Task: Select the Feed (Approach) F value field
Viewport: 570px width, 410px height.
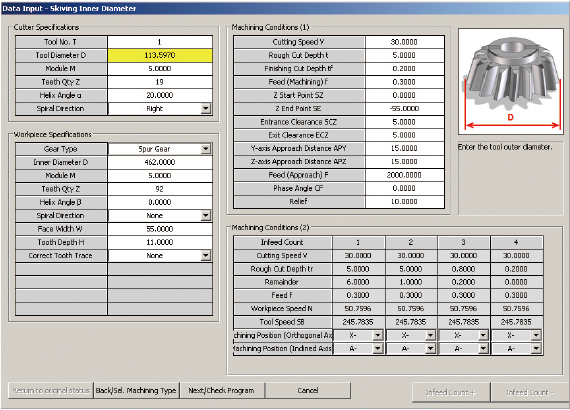Action: (405, 175)
